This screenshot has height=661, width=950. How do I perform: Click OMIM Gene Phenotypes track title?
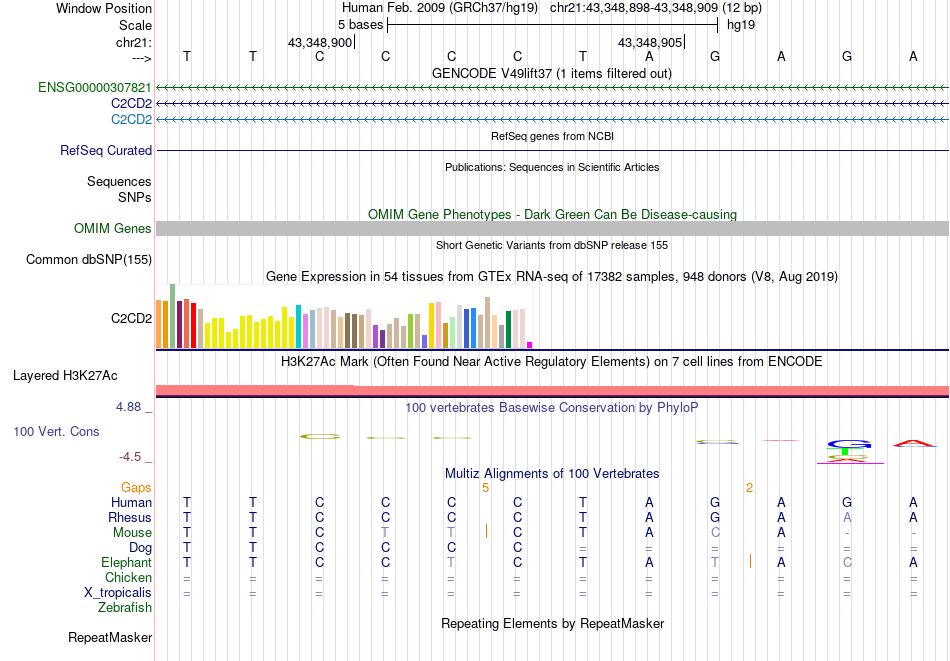[x=552, y=214]
